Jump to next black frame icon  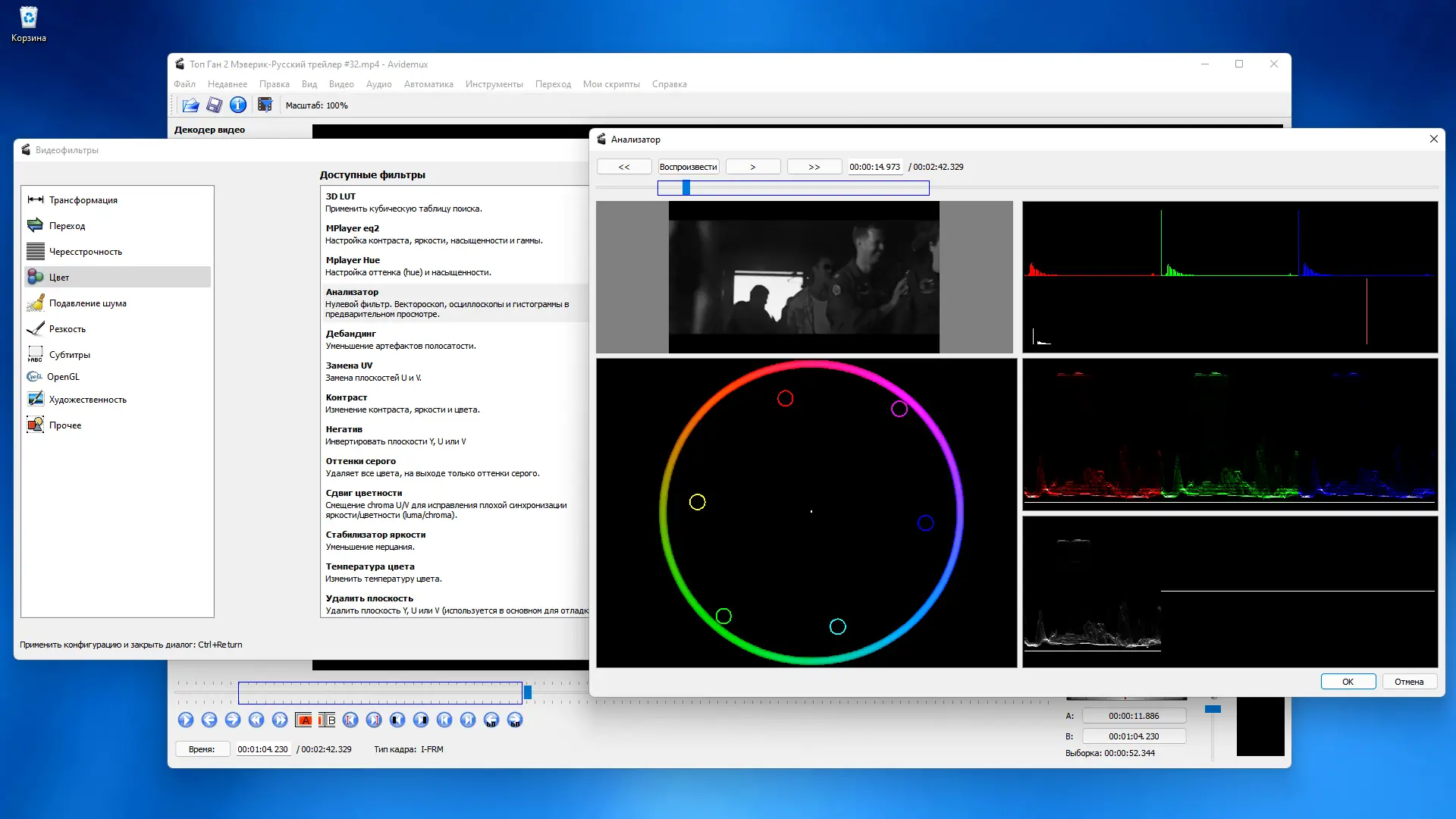coord(421,720)
